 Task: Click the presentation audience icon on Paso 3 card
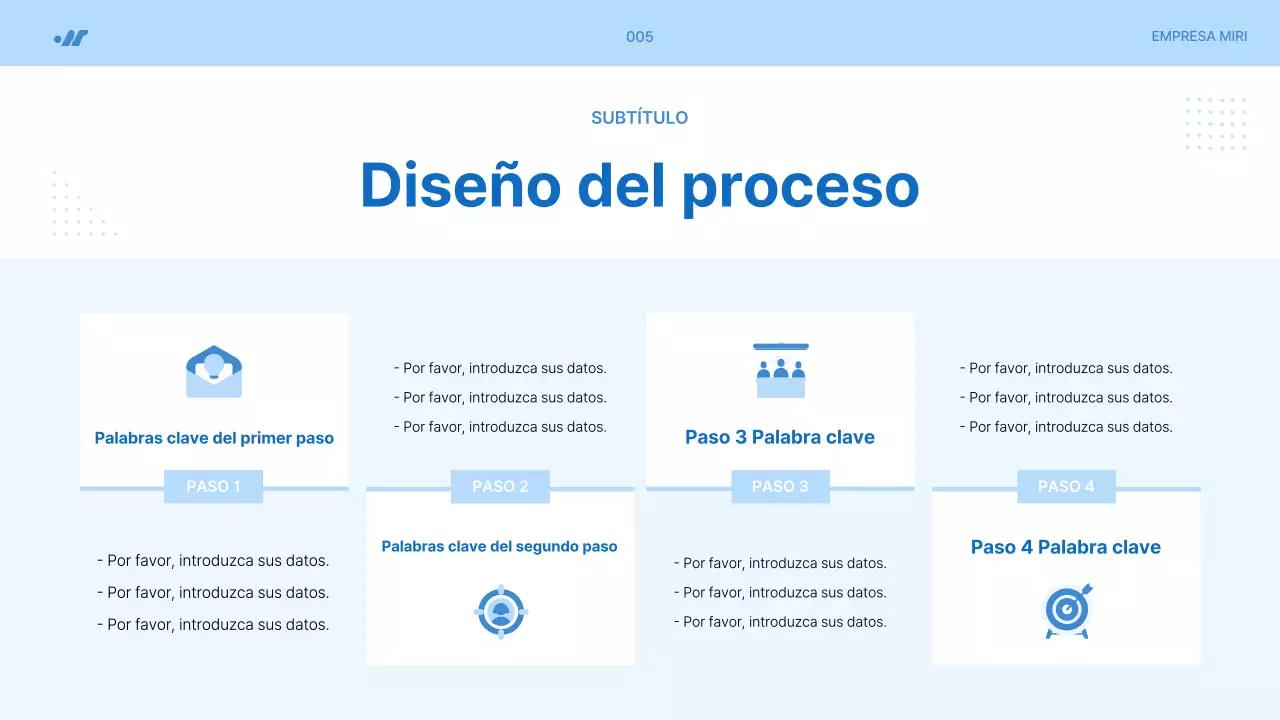[x=780, y=369]
